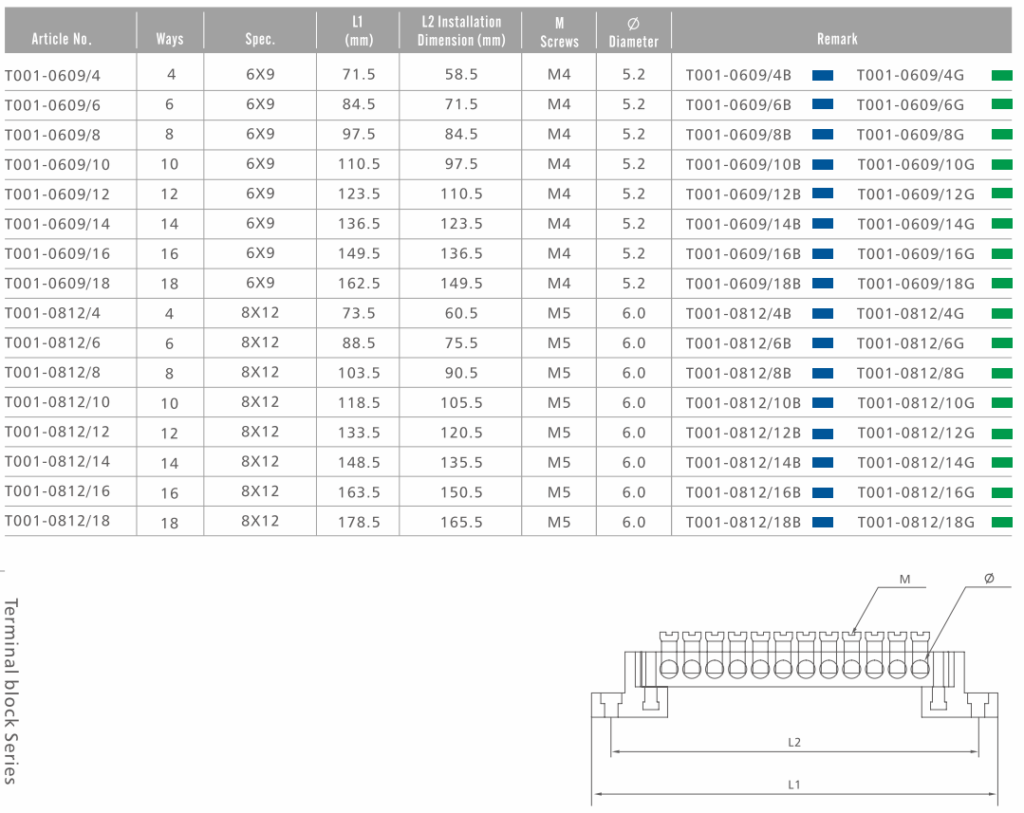The width and height of the screenshot is (1024, 813).
Task: Click article number T001-0609/18
Action: coord(57,283)
